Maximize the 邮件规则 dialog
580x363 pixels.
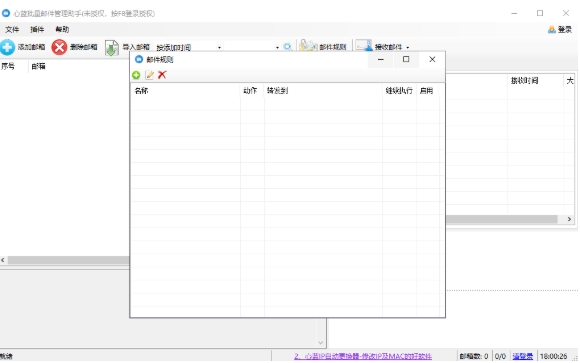click(406, 59)
